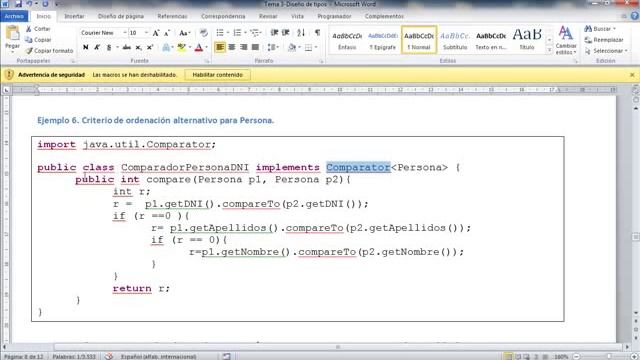Align text right
This screenshot has width=640, height=360.
pos(244,47)
